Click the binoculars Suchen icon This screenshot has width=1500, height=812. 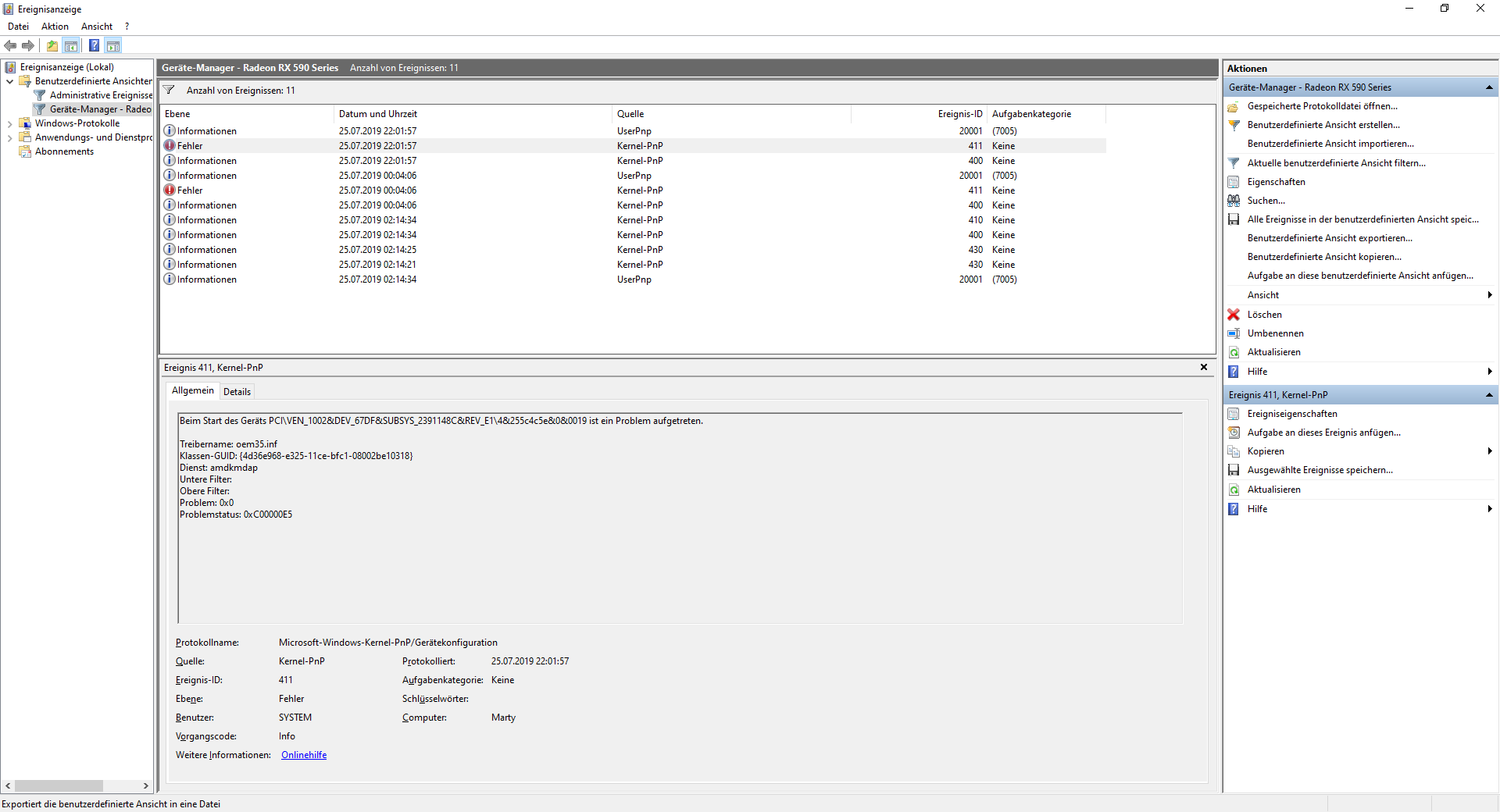click(x=1234, y=201)
